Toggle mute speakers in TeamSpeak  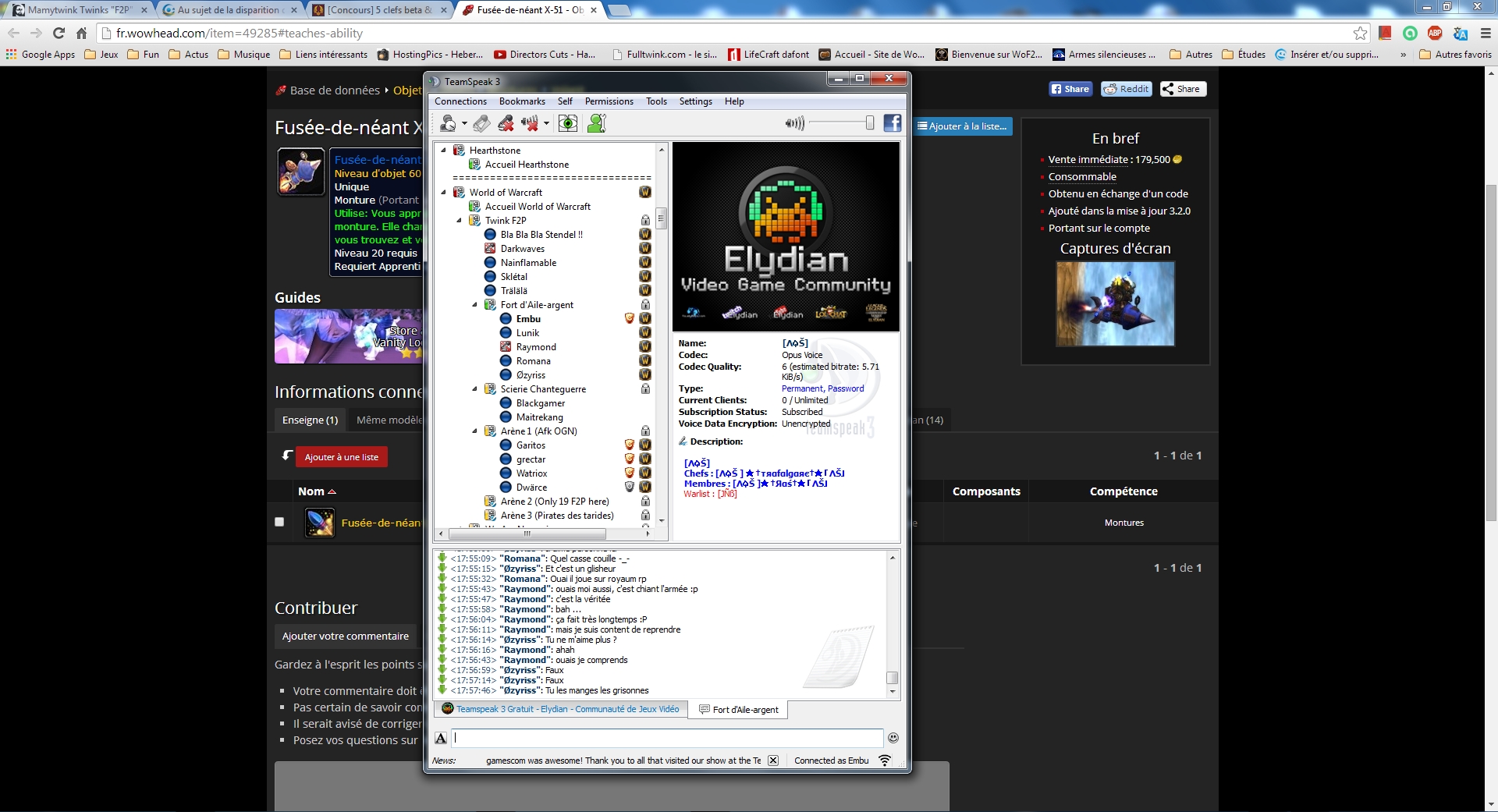(x=530, y=123)
